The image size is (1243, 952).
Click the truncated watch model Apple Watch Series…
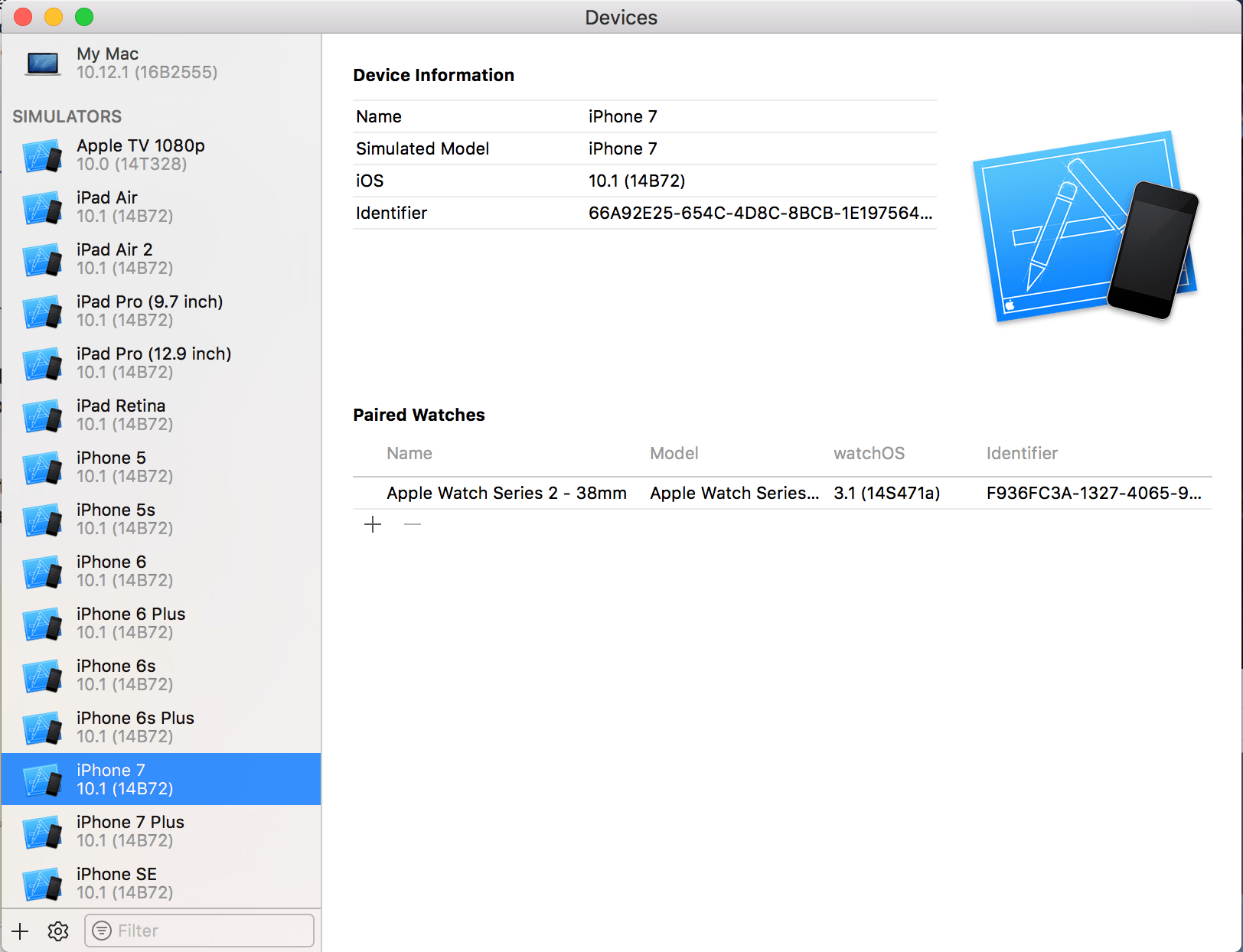pos(734,493)
